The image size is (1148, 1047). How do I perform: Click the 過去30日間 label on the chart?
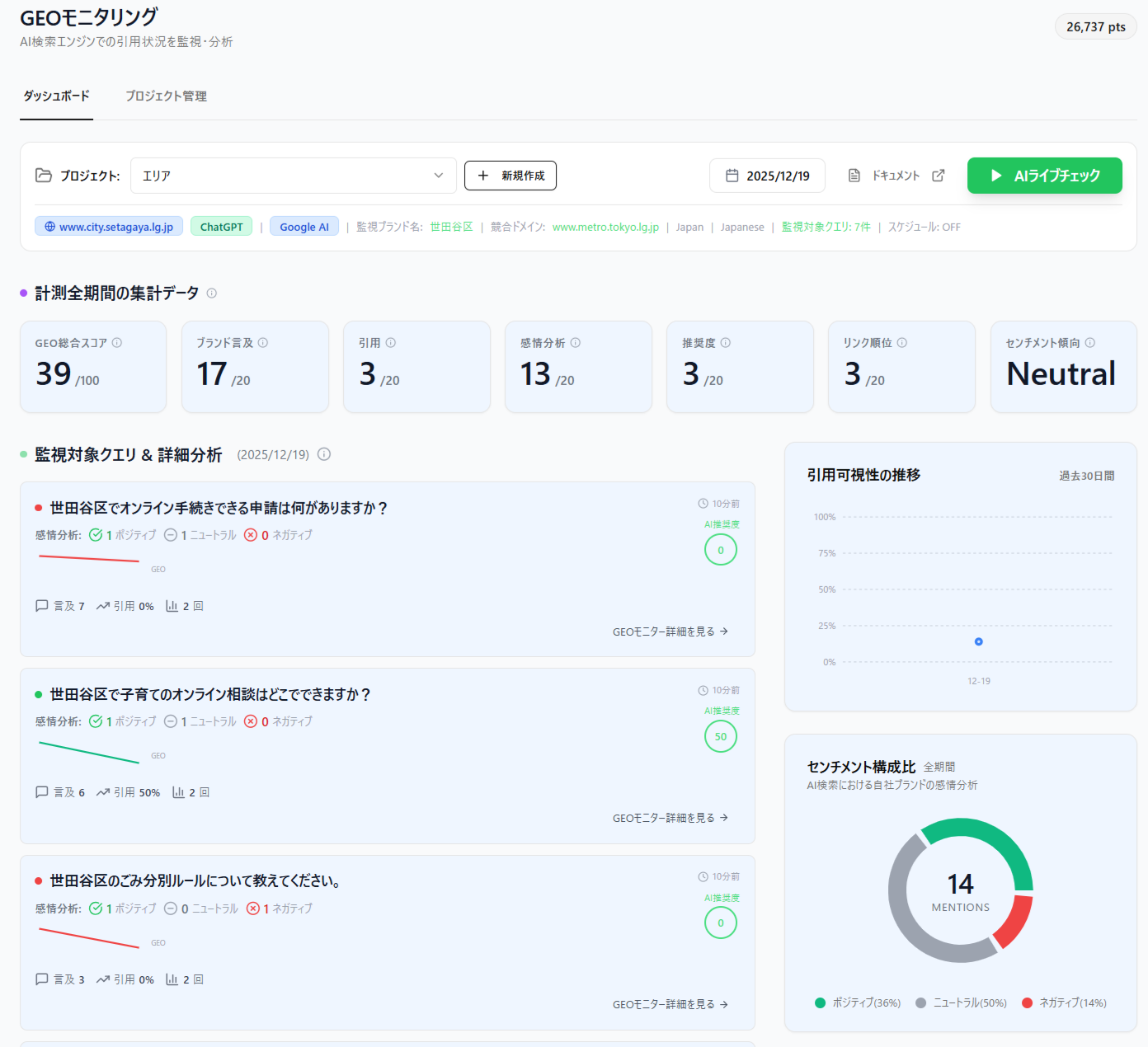(1087, 476)
